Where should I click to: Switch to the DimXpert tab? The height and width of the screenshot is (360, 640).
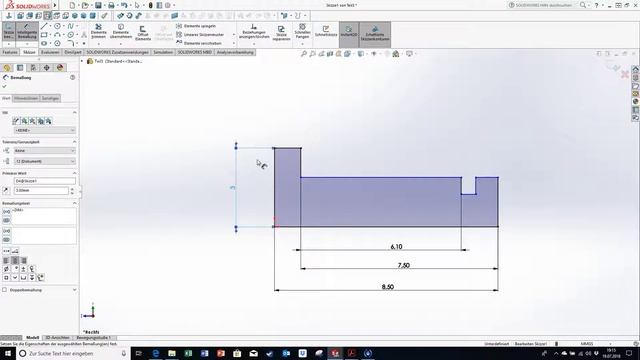(x=73, y=52)
